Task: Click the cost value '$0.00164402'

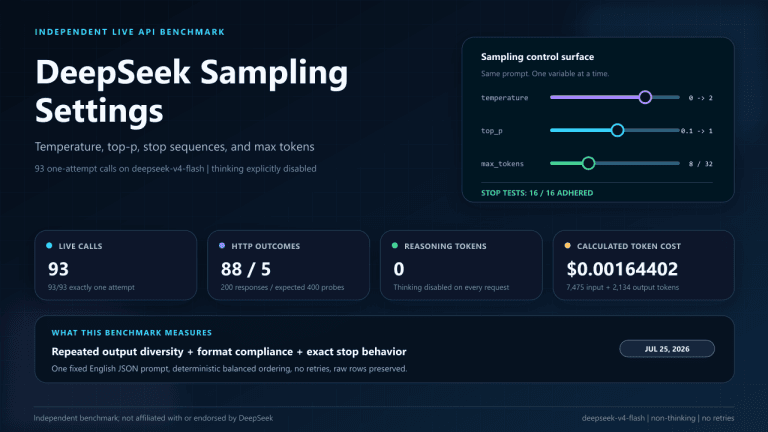Action: [x=622, y=269]
